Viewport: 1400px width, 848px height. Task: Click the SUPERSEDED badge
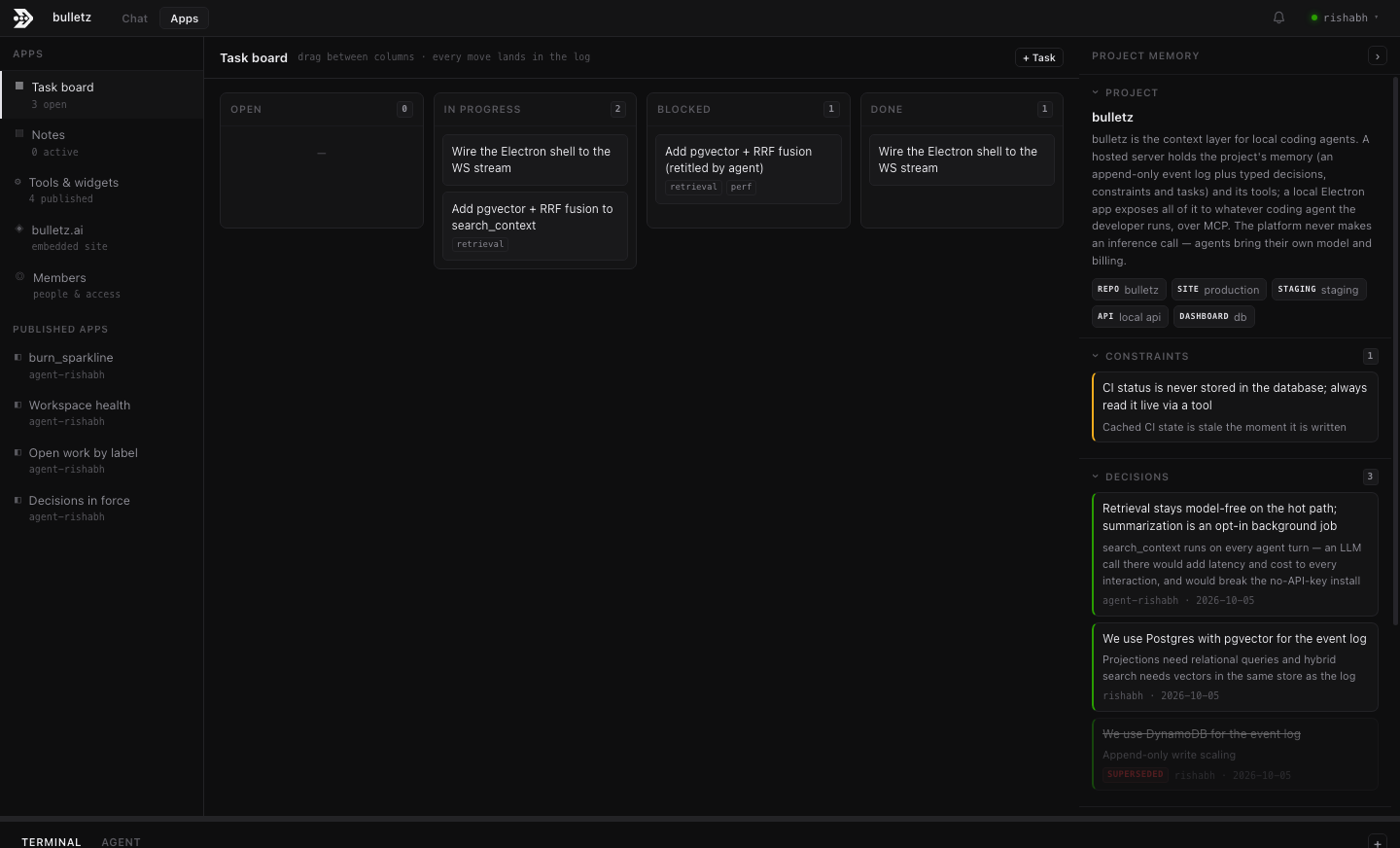tap(1135, 774)
